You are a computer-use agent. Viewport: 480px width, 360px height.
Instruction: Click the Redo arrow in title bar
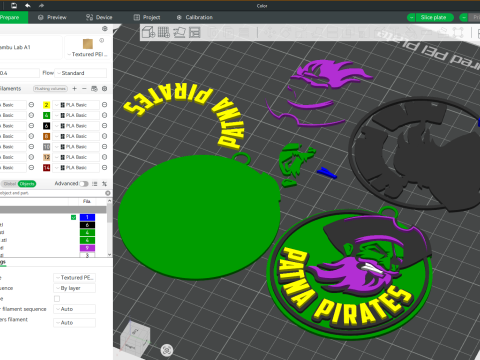point(41,5)
